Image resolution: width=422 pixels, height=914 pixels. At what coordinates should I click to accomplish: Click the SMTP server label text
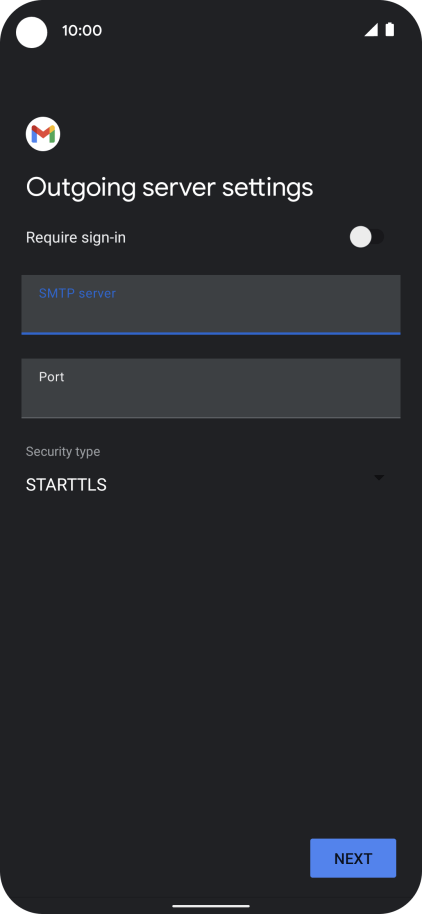[78, 293]
